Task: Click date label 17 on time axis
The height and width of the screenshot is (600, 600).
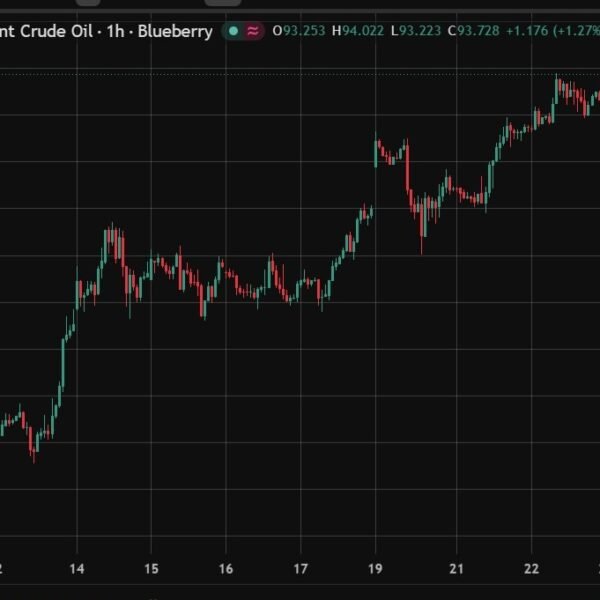Action: coord(300,569)
